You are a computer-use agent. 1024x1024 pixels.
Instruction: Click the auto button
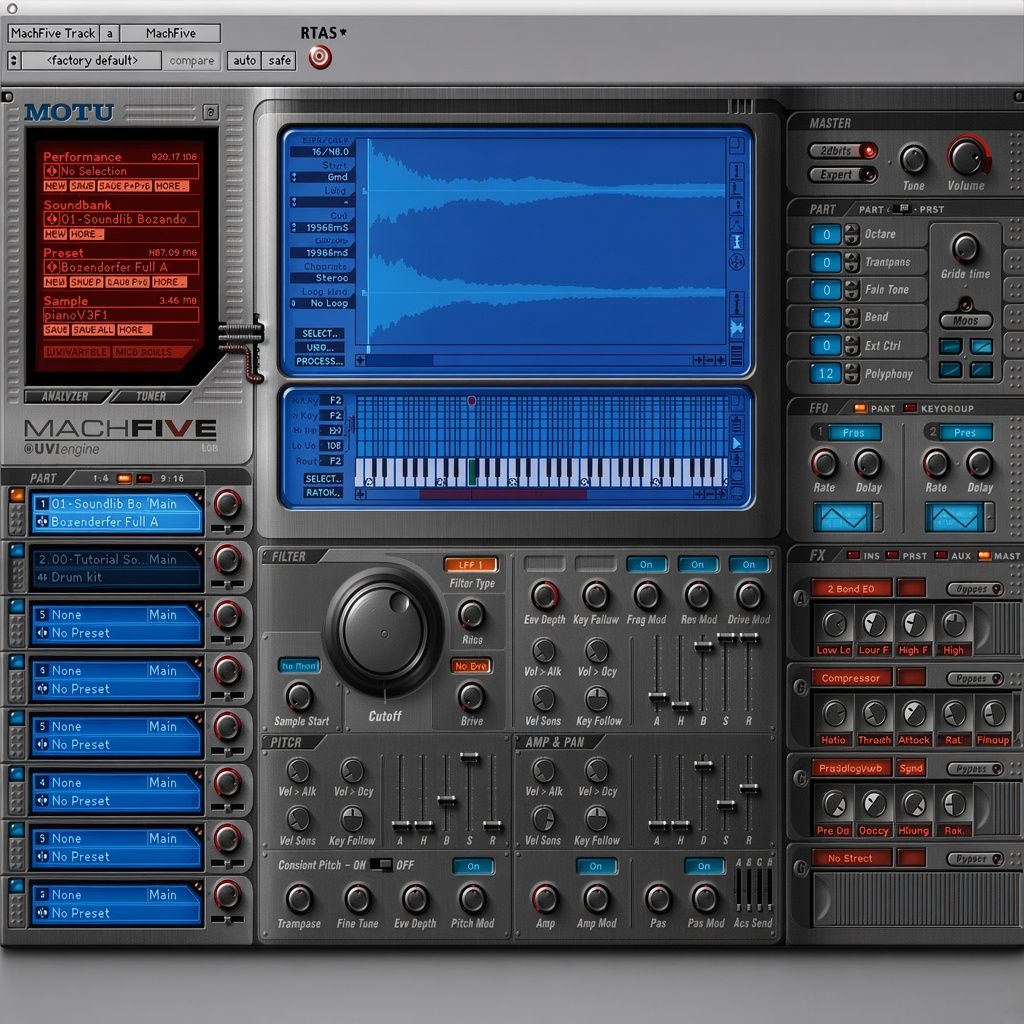[244, 61]
